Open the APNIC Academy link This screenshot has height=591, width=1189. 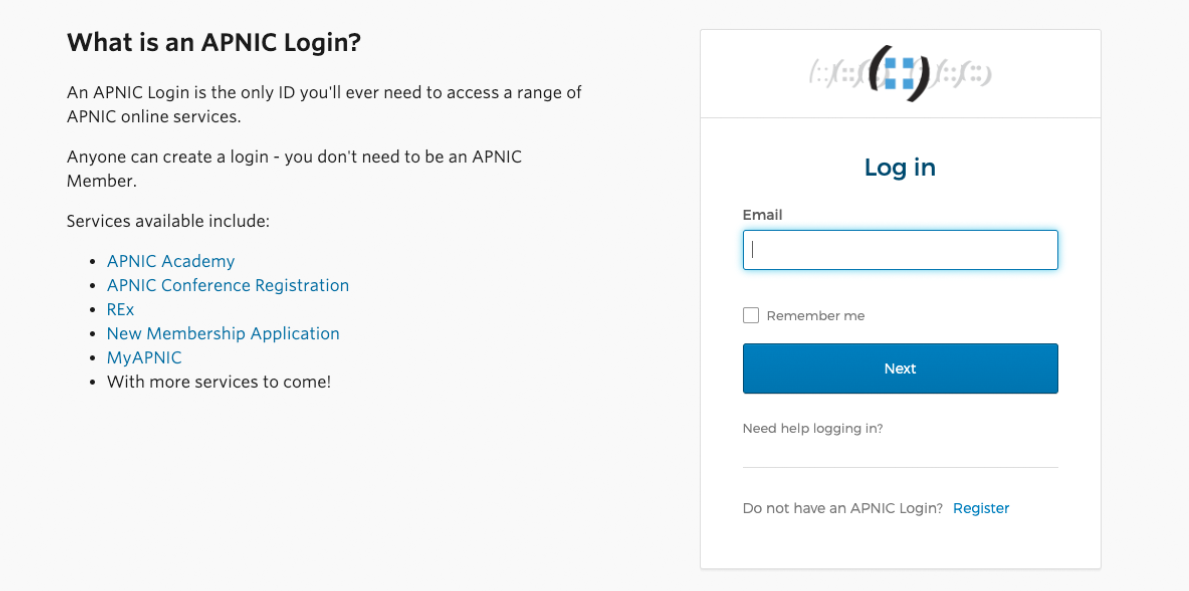(x=171, y=261)
